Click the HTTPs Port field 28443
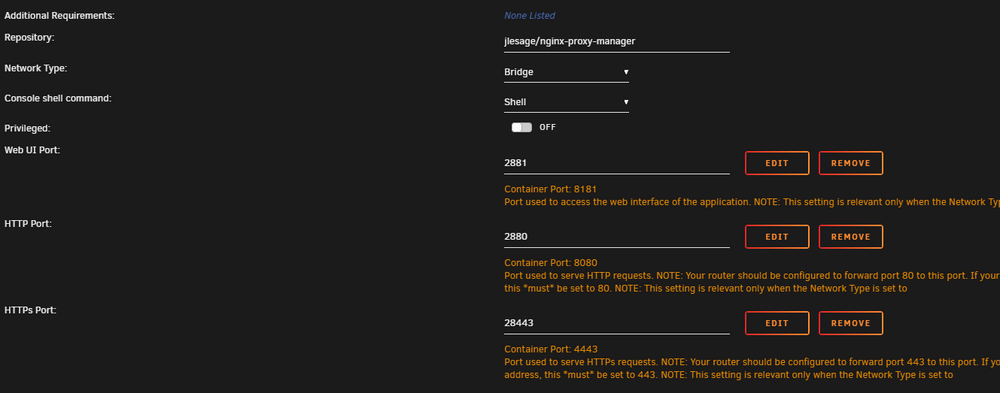Image resolution: width=1000 pixels, height=393 pixels. 617,323
